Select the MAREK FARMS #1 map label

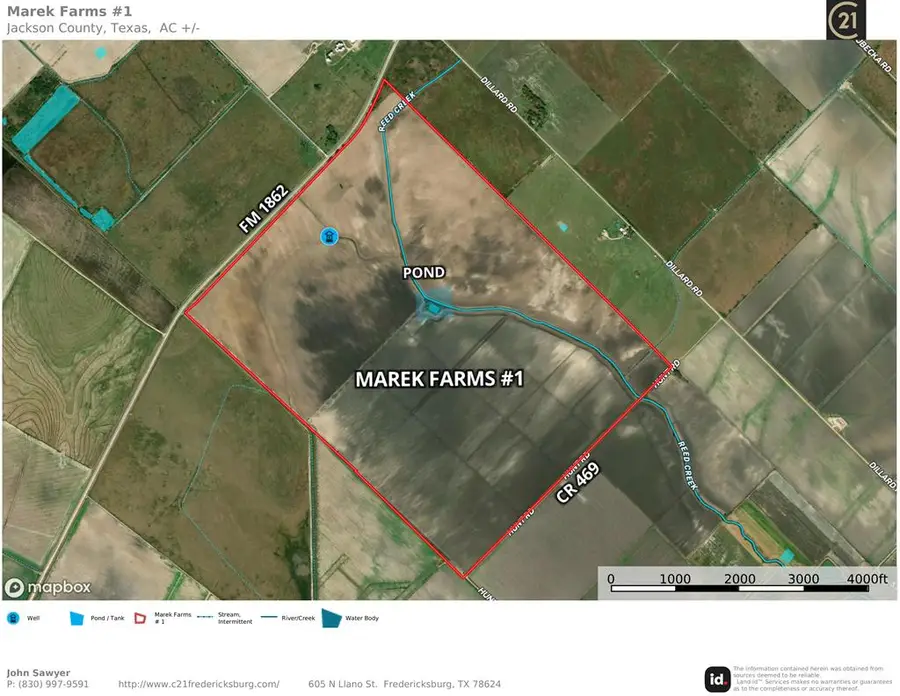[x=441, y=379]
